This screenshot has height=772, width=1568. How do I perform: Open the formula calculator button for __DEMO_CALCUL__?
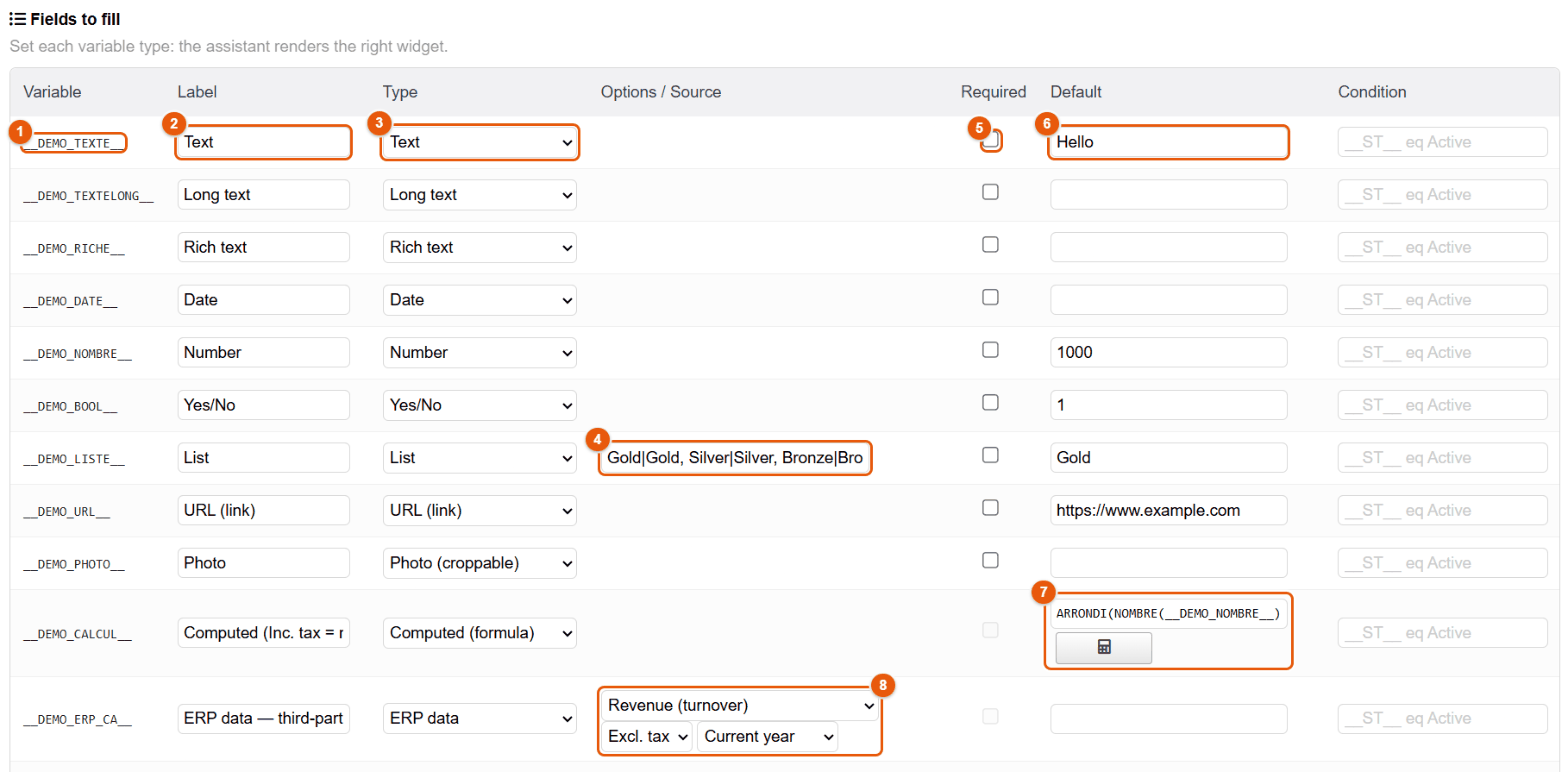point(1104,648)
